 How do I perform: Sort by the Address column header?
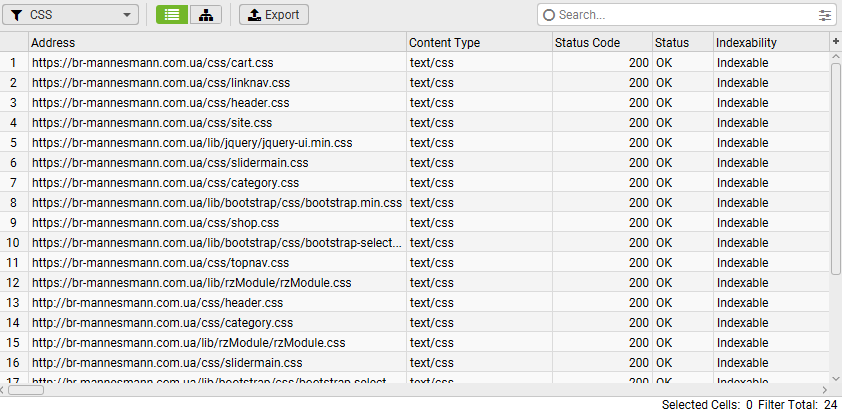(x=217, y=43)
